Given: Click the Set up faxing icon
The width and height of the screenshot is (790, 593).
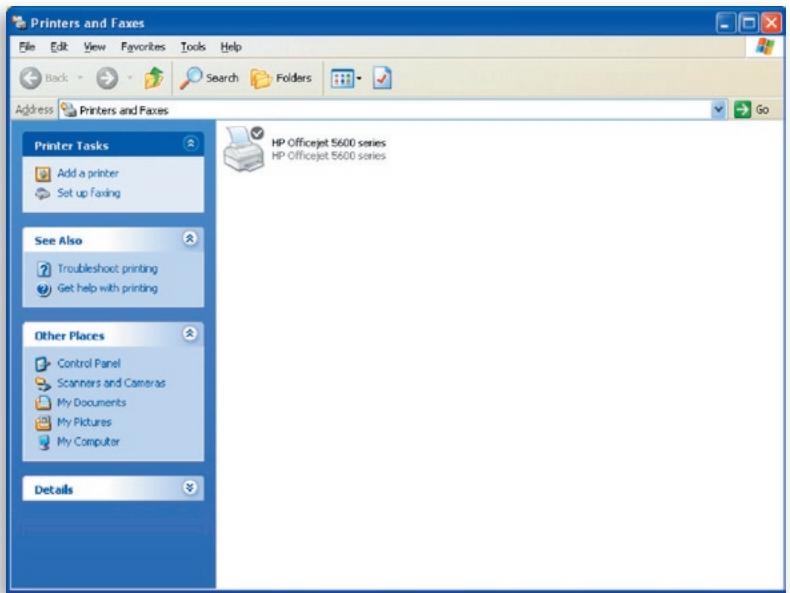Looking at the screenshot, I should click(43, 193).
